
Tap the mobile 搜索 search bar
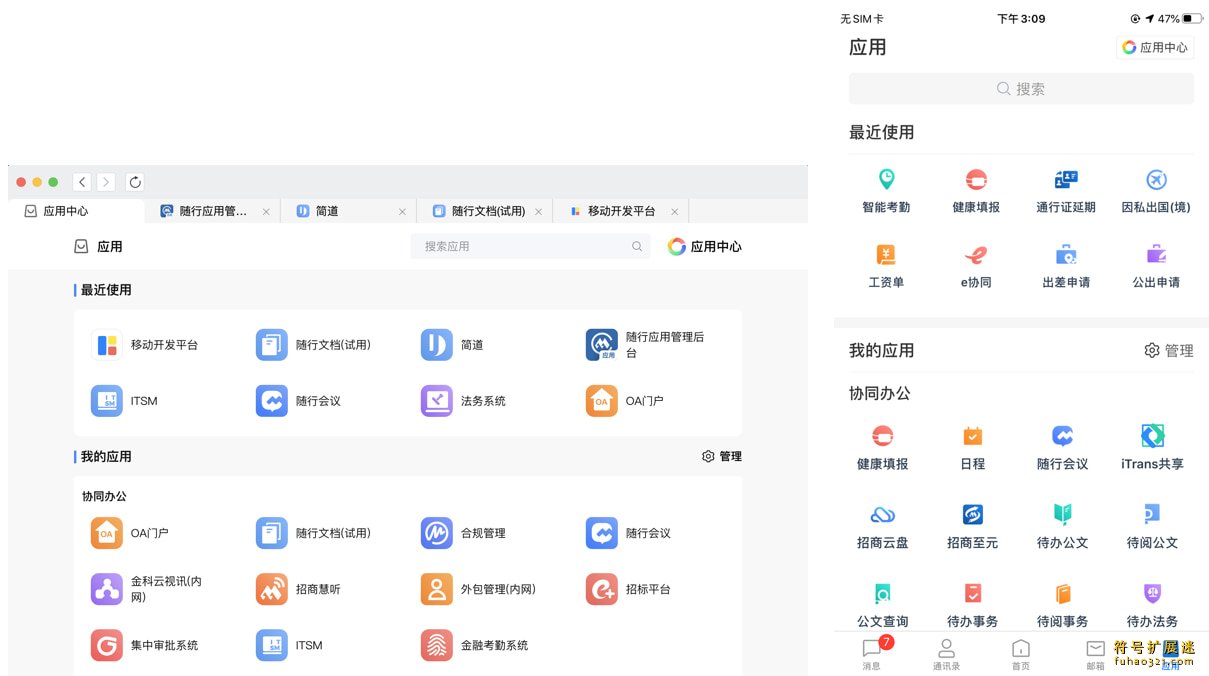[x=1020, y=89]
